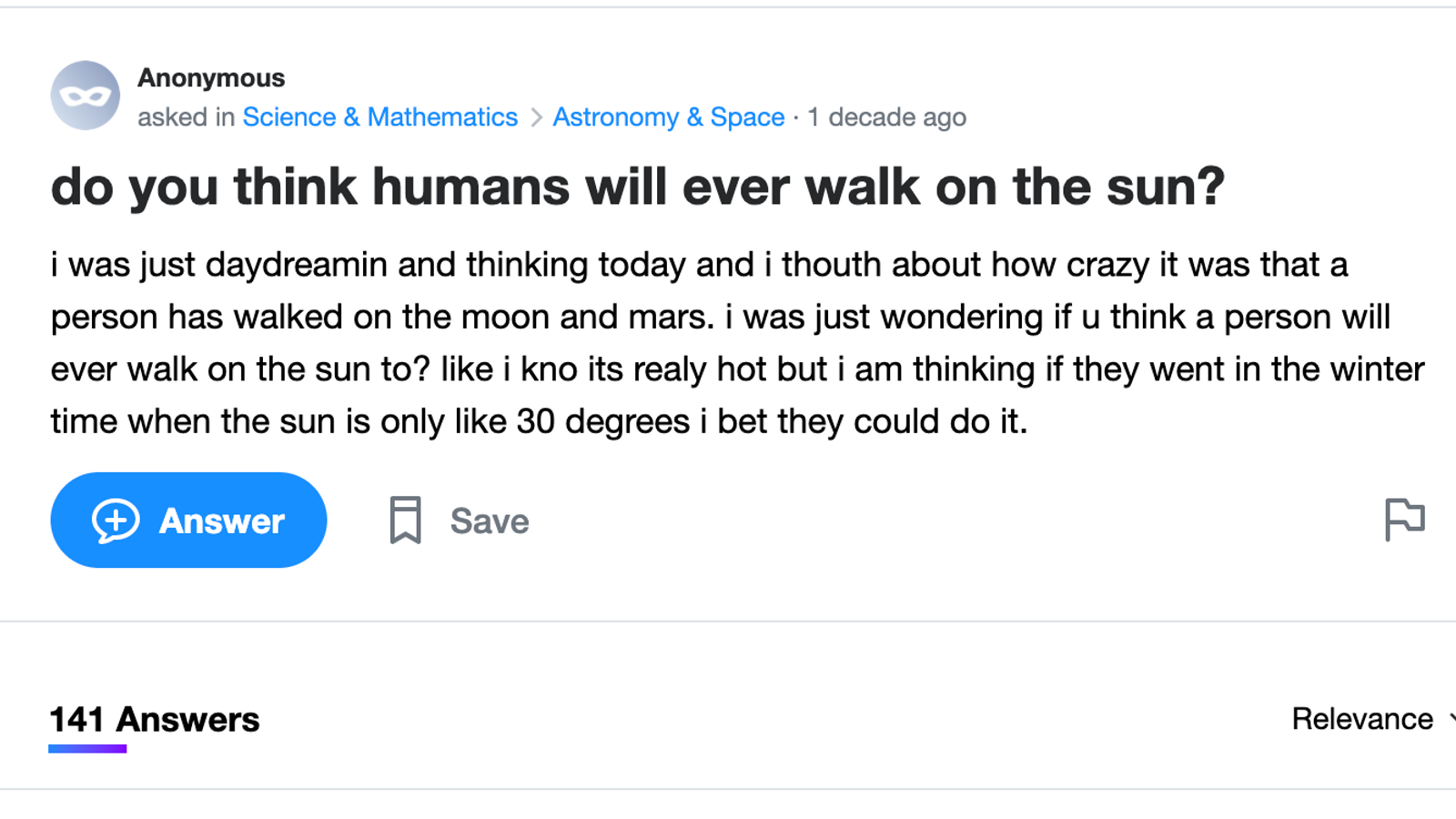Click the "asked in" text before the categories

pyautogui.click(x=186, y=117)
